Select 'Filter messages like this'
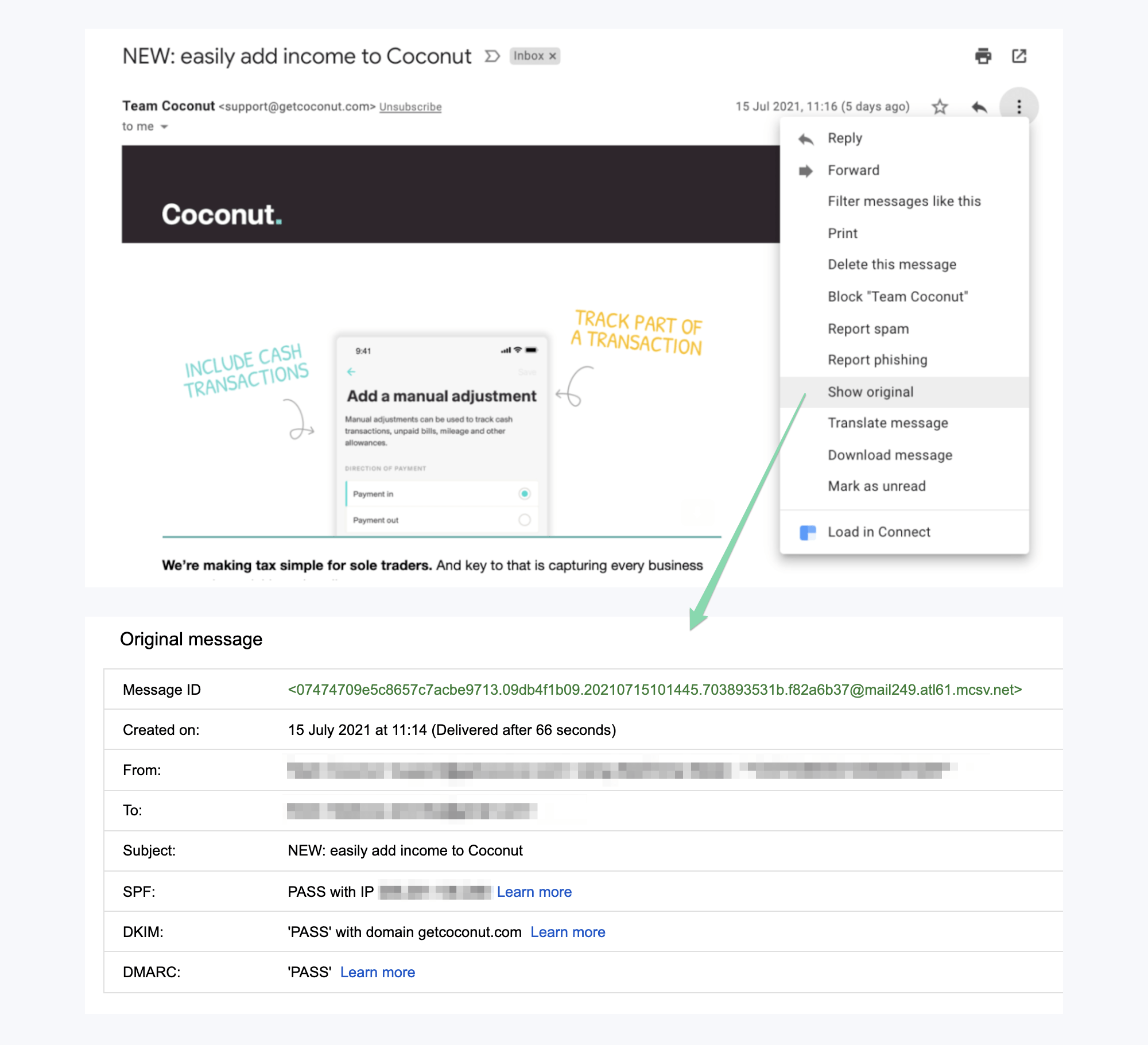The height and width of the screenshot is (1045, 1148). pos(904,202)
